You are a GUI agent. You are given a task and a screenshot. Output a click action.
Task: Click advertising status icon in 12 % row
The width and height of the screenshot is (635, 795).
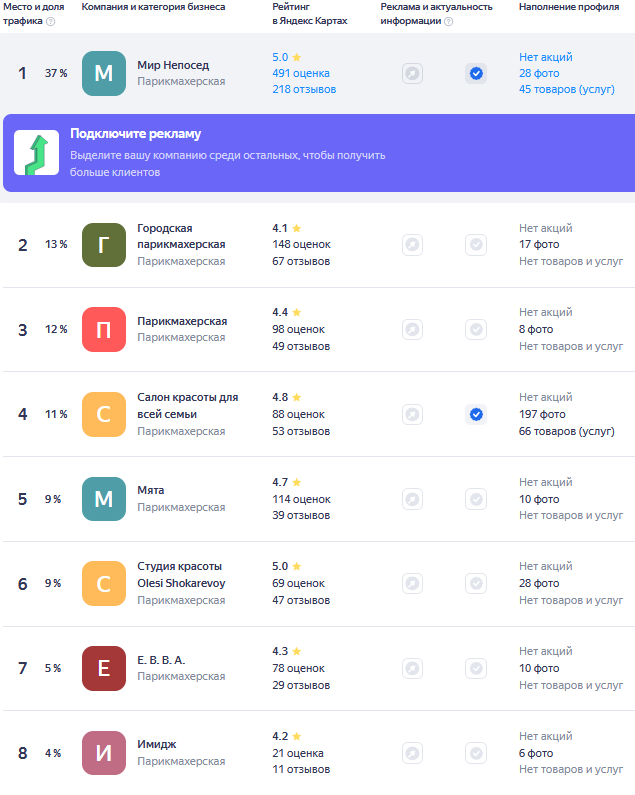click(412, 330)
